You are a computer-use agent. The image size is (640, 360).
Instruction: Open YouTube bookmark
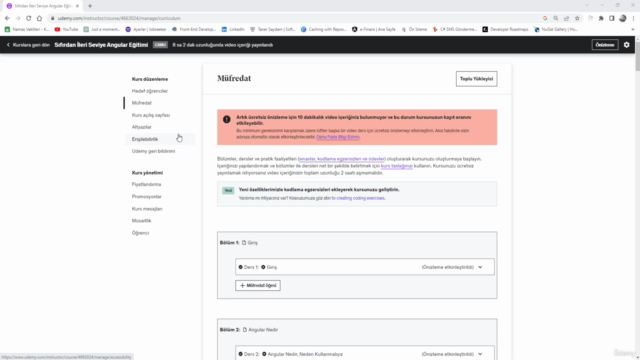click(66, 29)
